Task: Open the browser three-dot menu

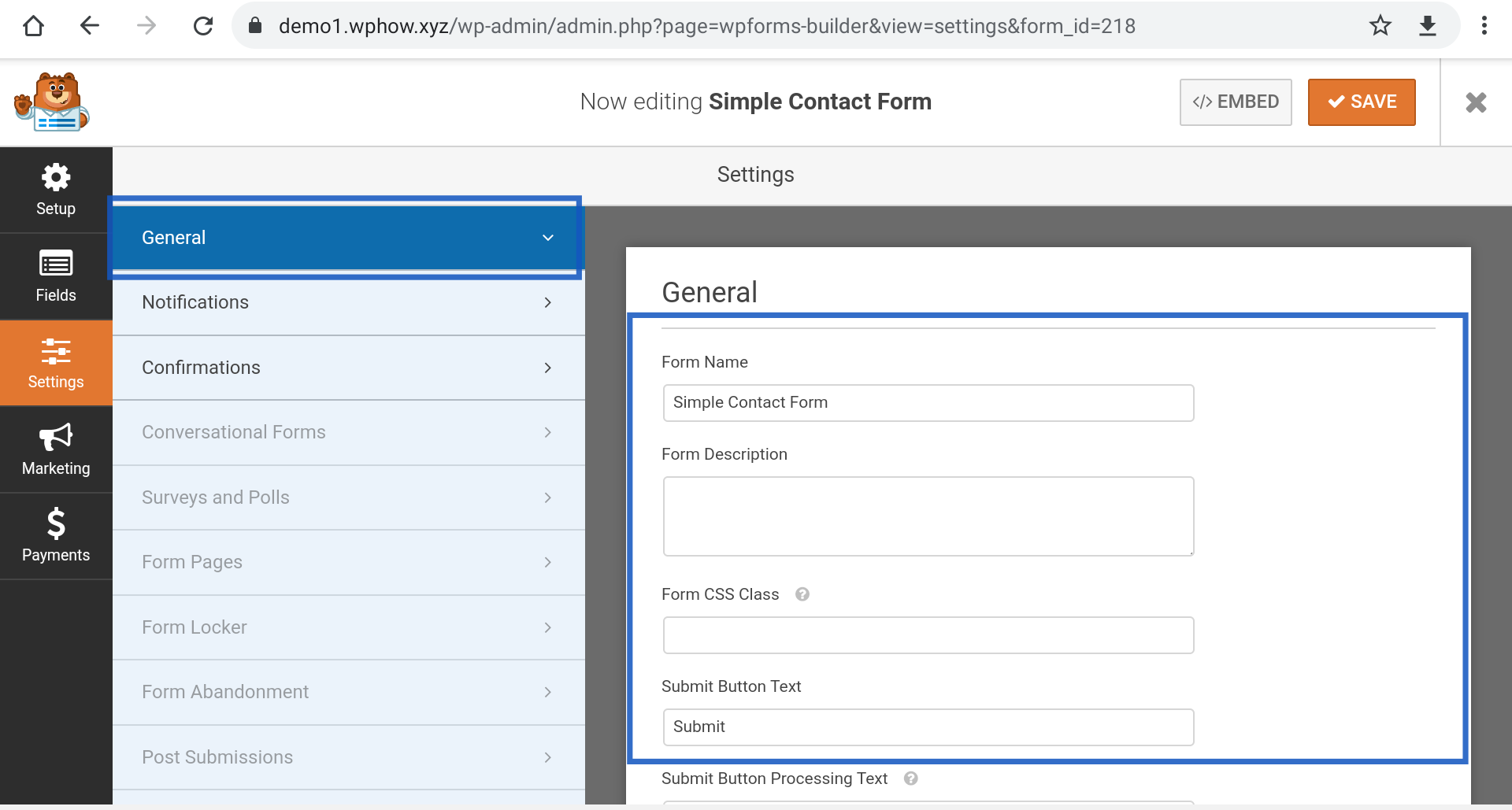Action: (1484, 26)
